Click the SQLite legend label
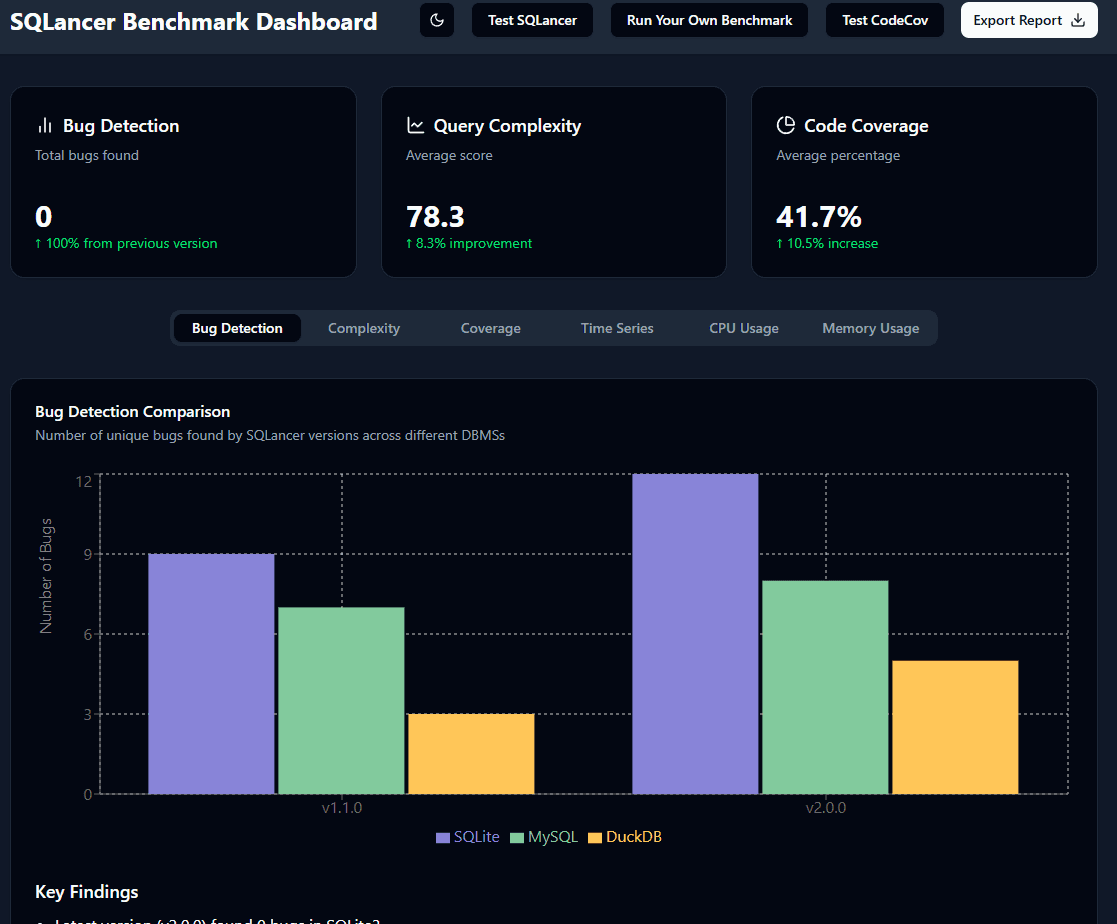 [477, 837]
